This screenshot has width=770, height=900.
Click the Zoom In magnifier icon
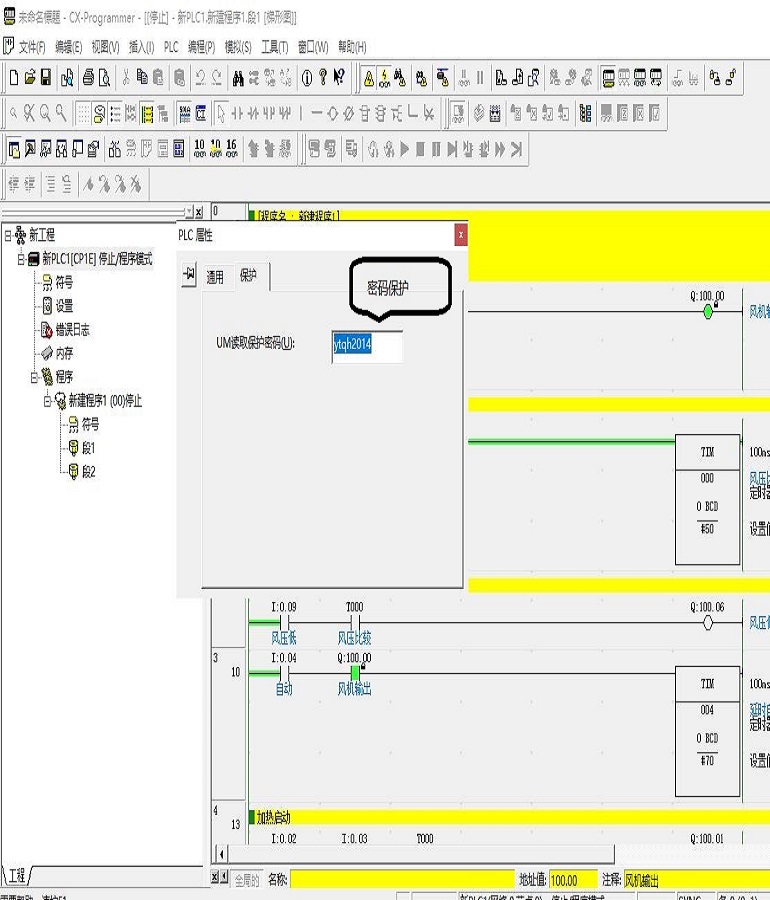click(45, 113)
